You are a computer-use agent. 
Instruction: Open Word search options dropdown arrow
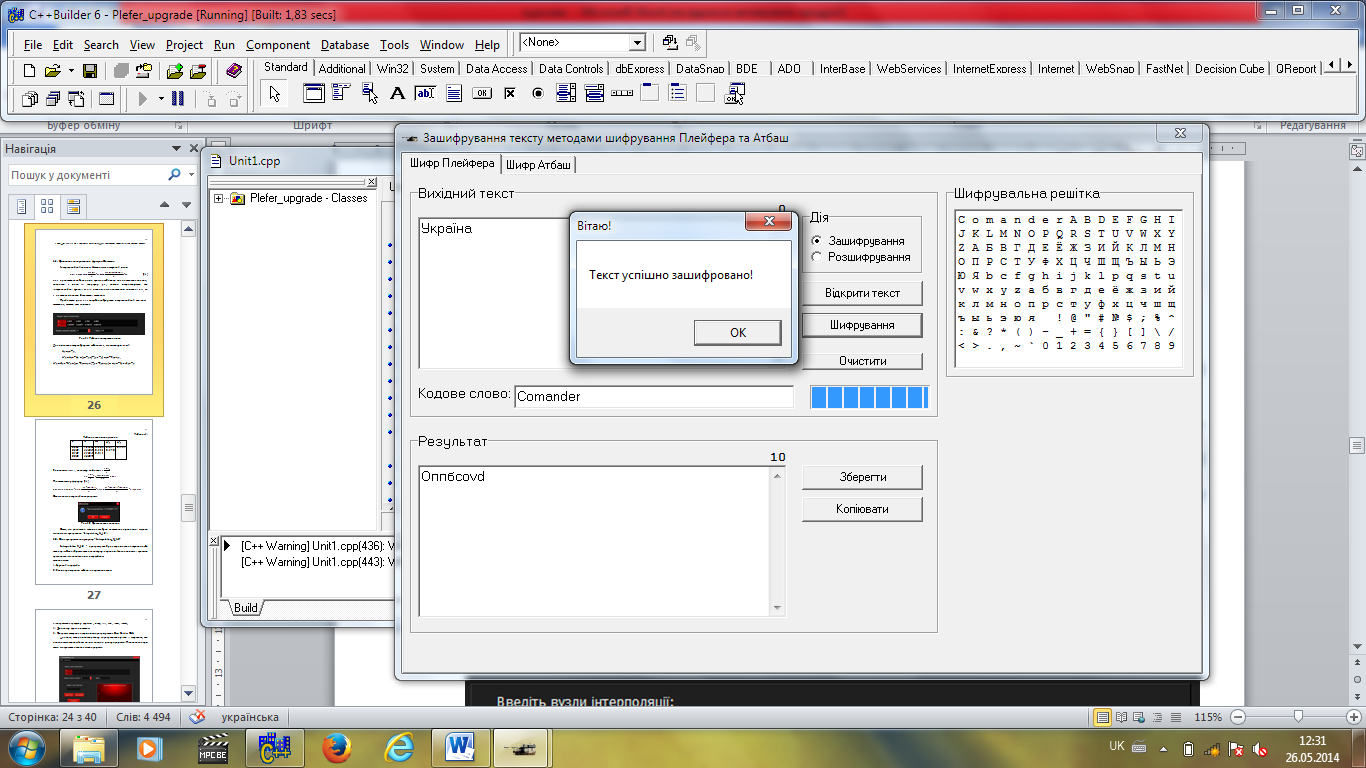(x=189, y=175)
